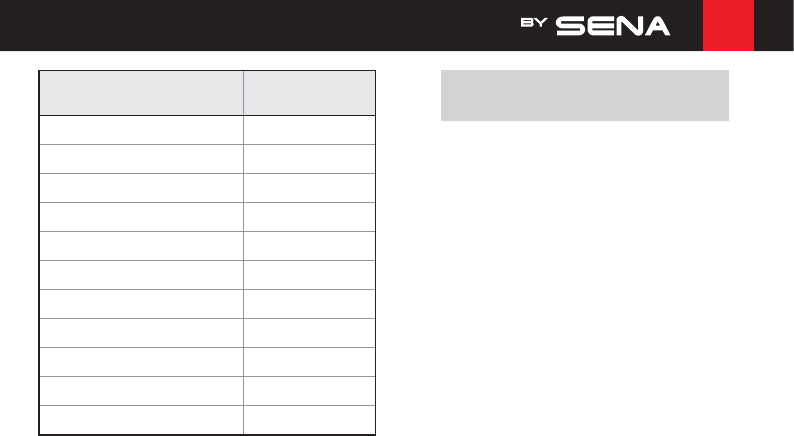Select the wide gray table header cell

point(141,93)
